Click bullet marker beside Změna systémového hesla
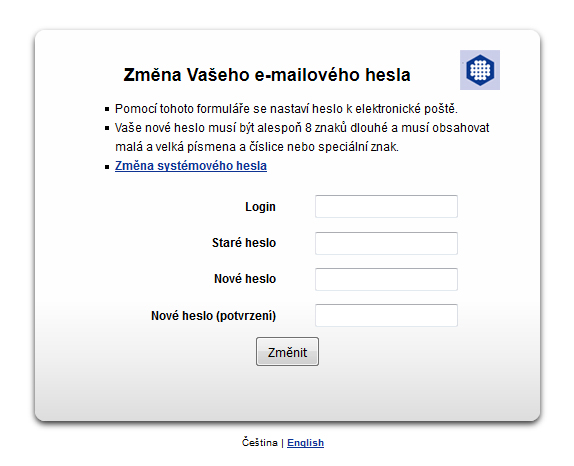The width and height of the screenshot is (574, 466). pyautogui.click(x=107, y=167)
